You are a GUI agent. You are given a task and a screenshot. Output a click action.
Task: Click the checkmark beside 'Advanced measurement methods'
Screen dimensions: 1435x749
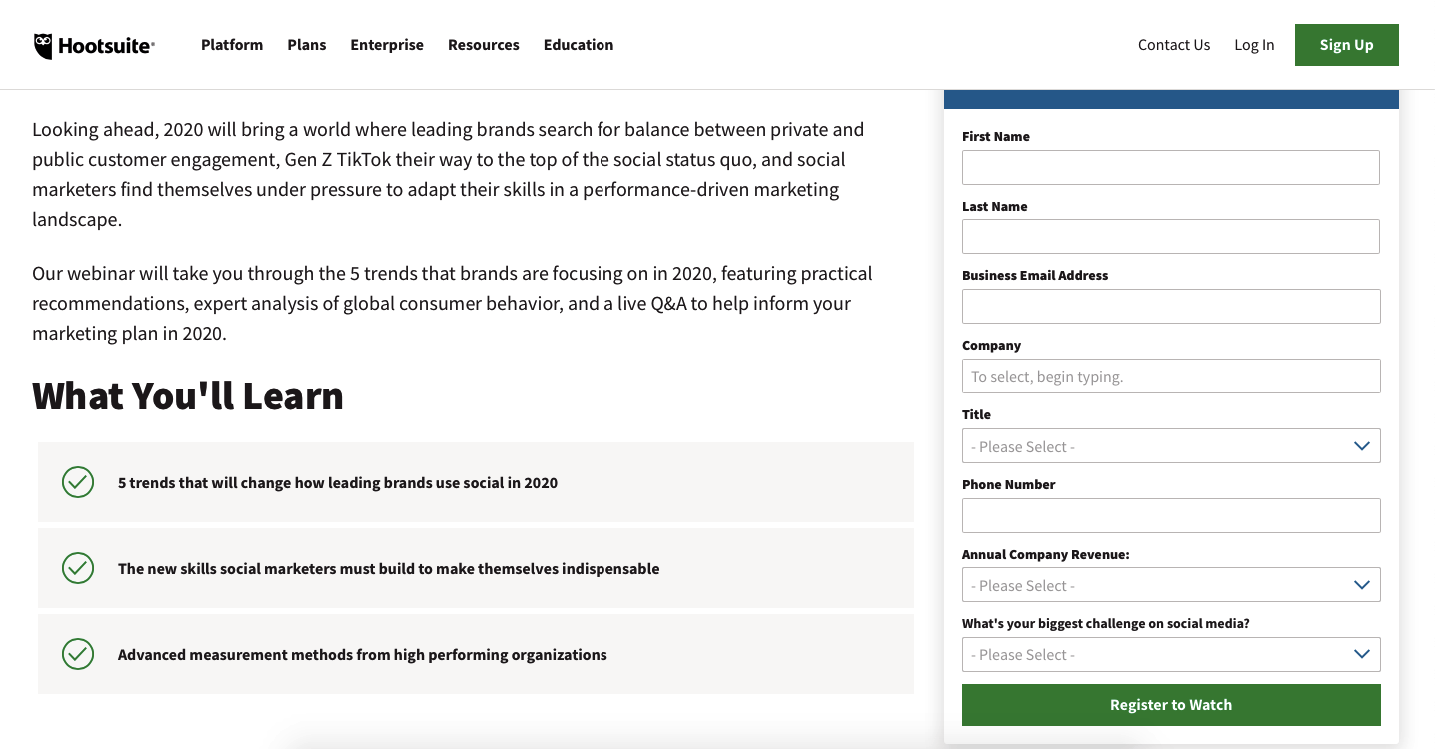78,654
